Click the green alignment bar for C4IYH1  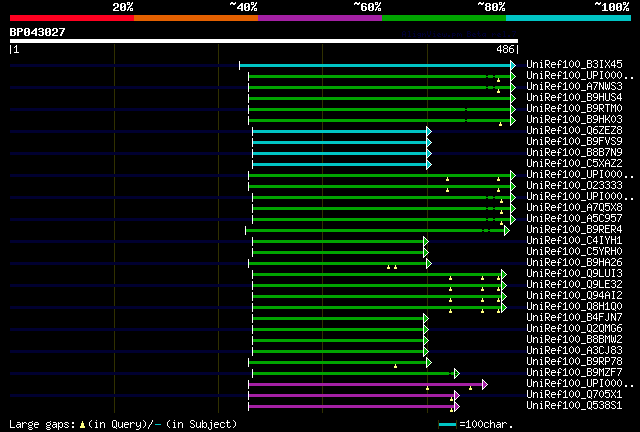[x=338, y=242]
